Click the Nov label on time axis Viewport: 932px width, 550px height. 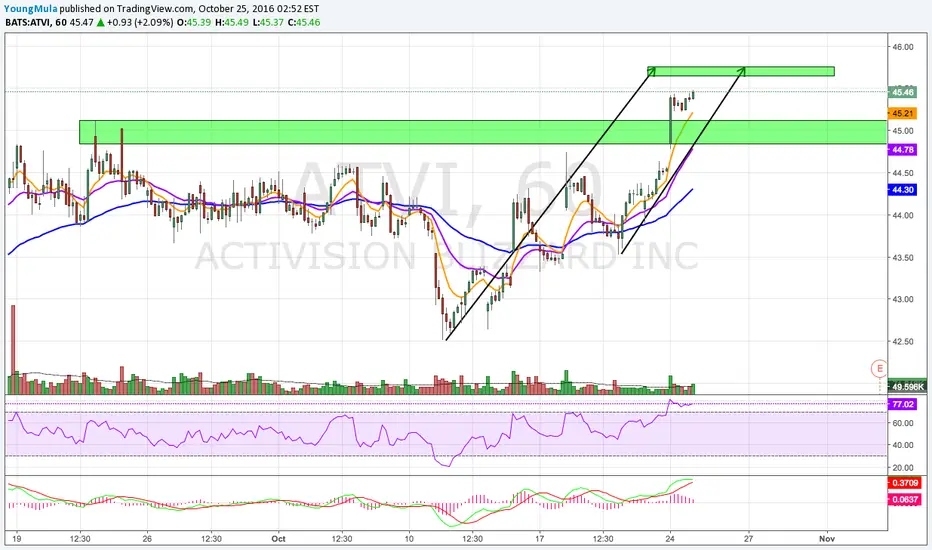(x=827, y=539)
